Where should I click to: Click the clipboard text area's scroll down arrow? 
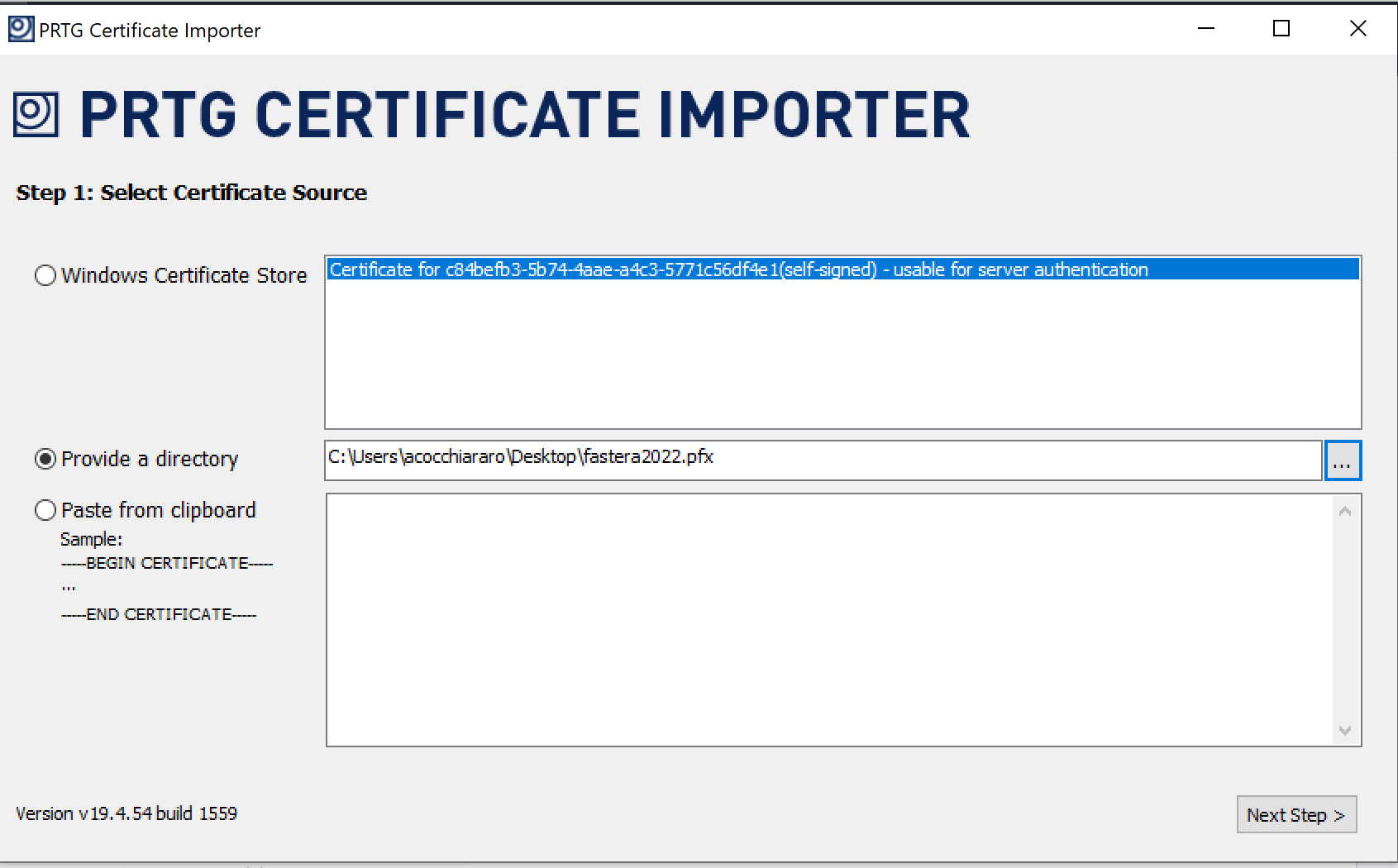[x=1345, y=730]
